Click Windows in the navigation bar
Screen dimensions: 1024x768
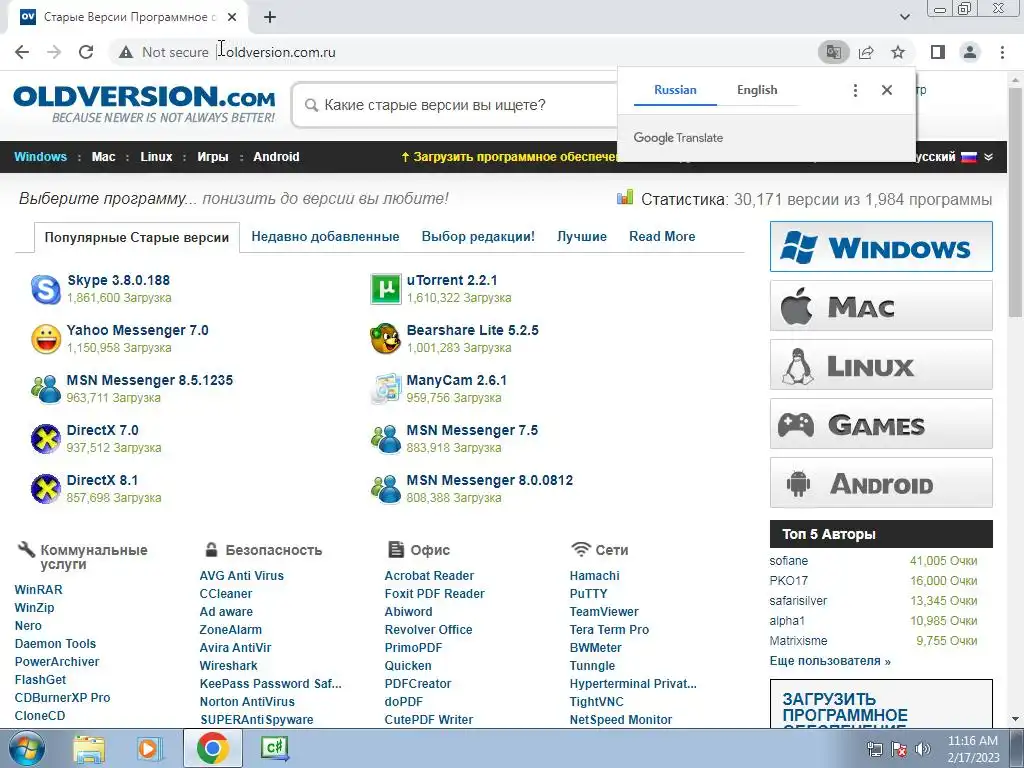click(40, 157)
